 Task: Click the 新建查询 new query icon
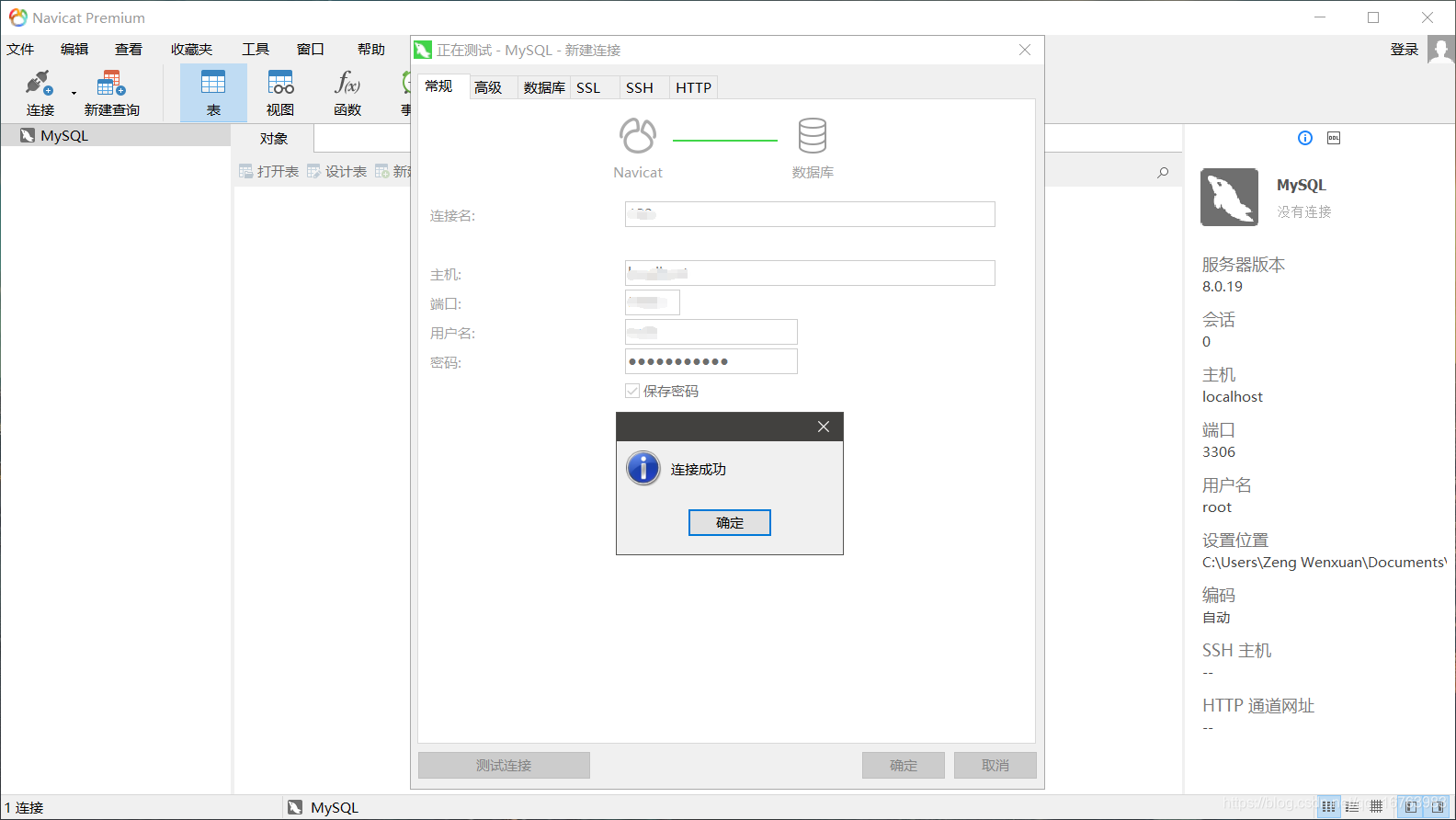111,93
